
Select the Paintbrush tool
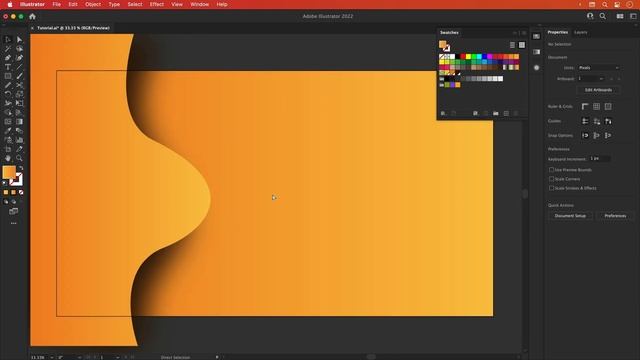coord(19,76)
